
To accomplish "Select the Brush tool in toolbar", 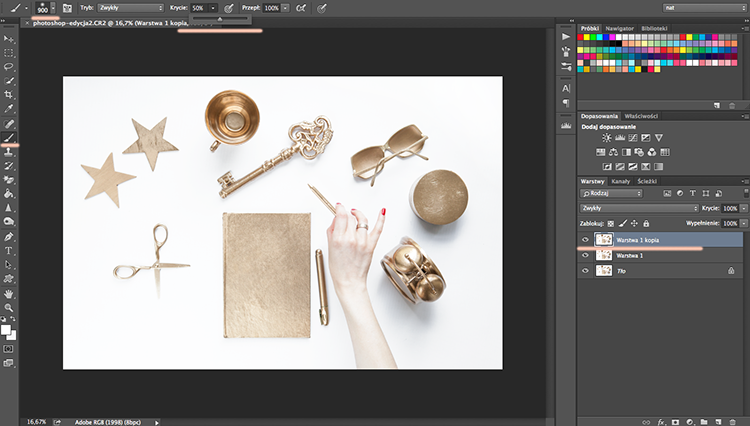I will 9,138.
